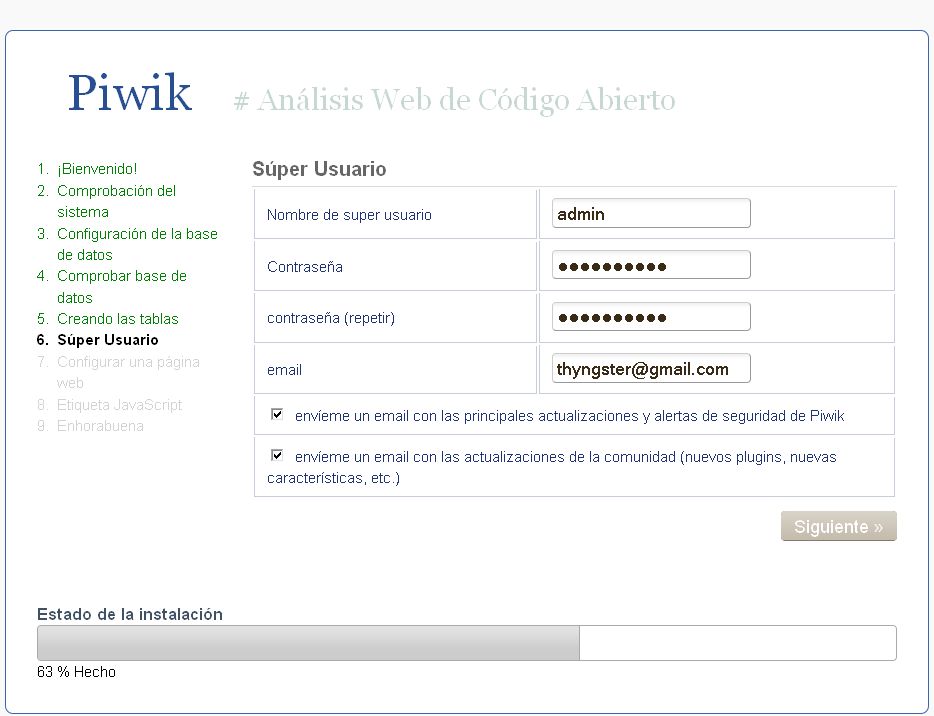Click step 9 Enhorabuena
Image resolution: width=934 pixels, height=716 pixels.
(x=100, y=426)
